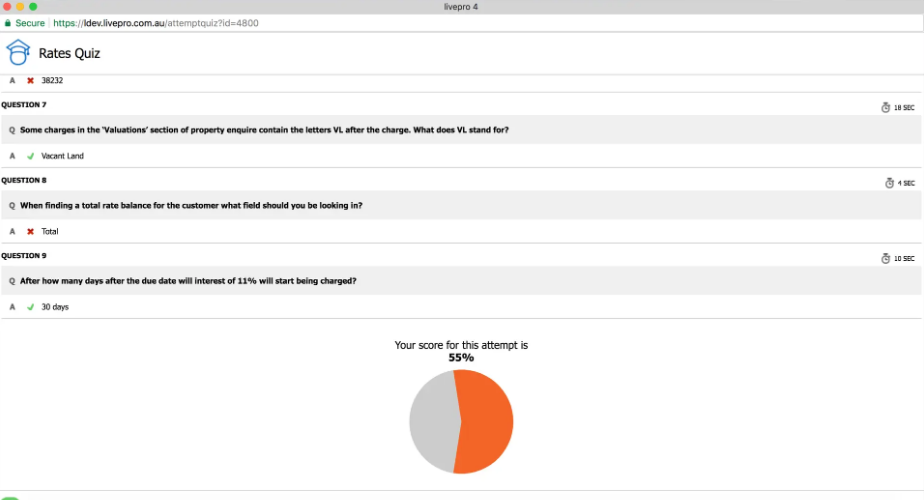Click the graduation cap quiz icon
Viewport: 924px width, 500px height.
[18, 52]
